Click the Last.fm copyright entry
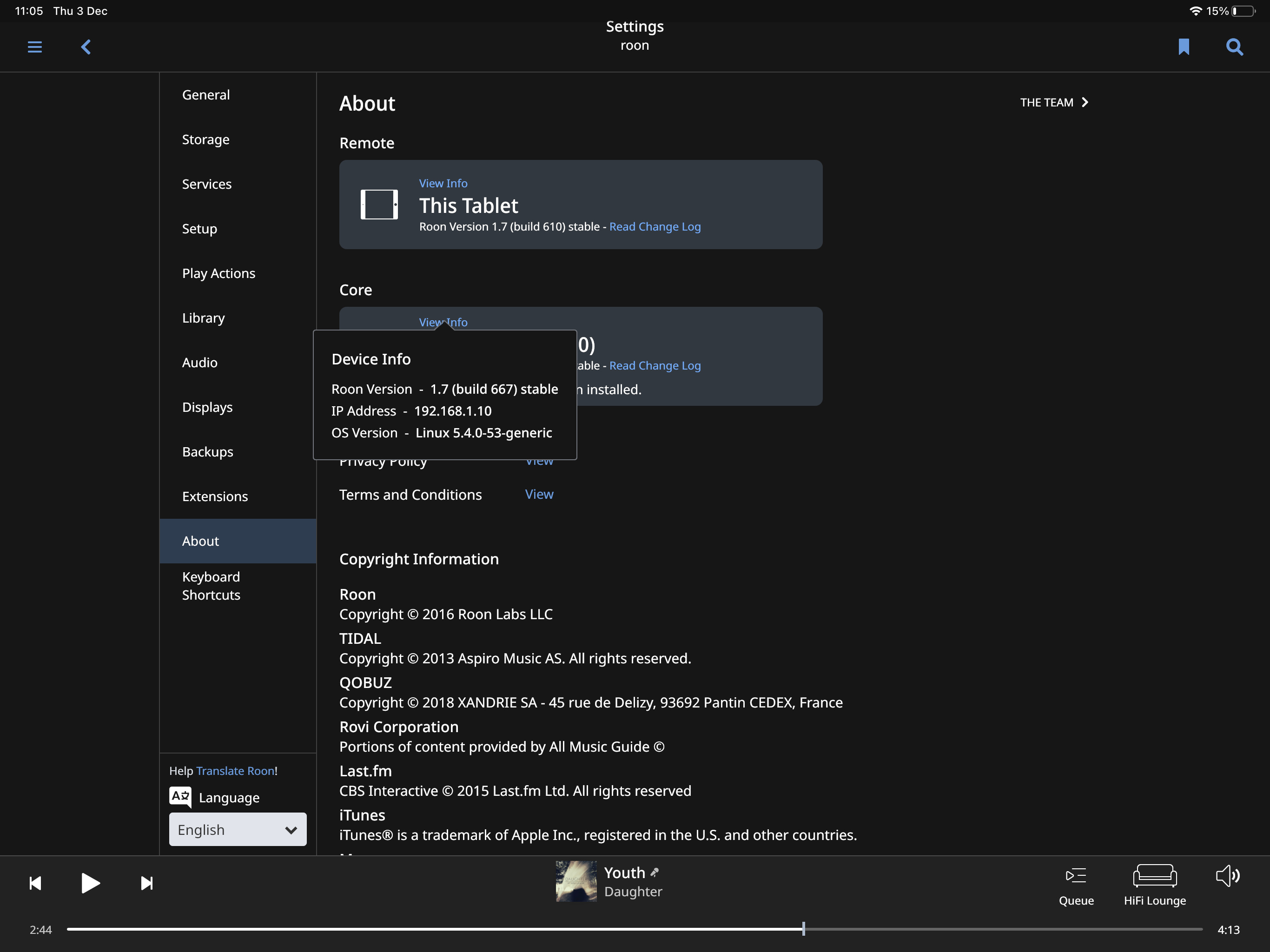 [515, 781]
